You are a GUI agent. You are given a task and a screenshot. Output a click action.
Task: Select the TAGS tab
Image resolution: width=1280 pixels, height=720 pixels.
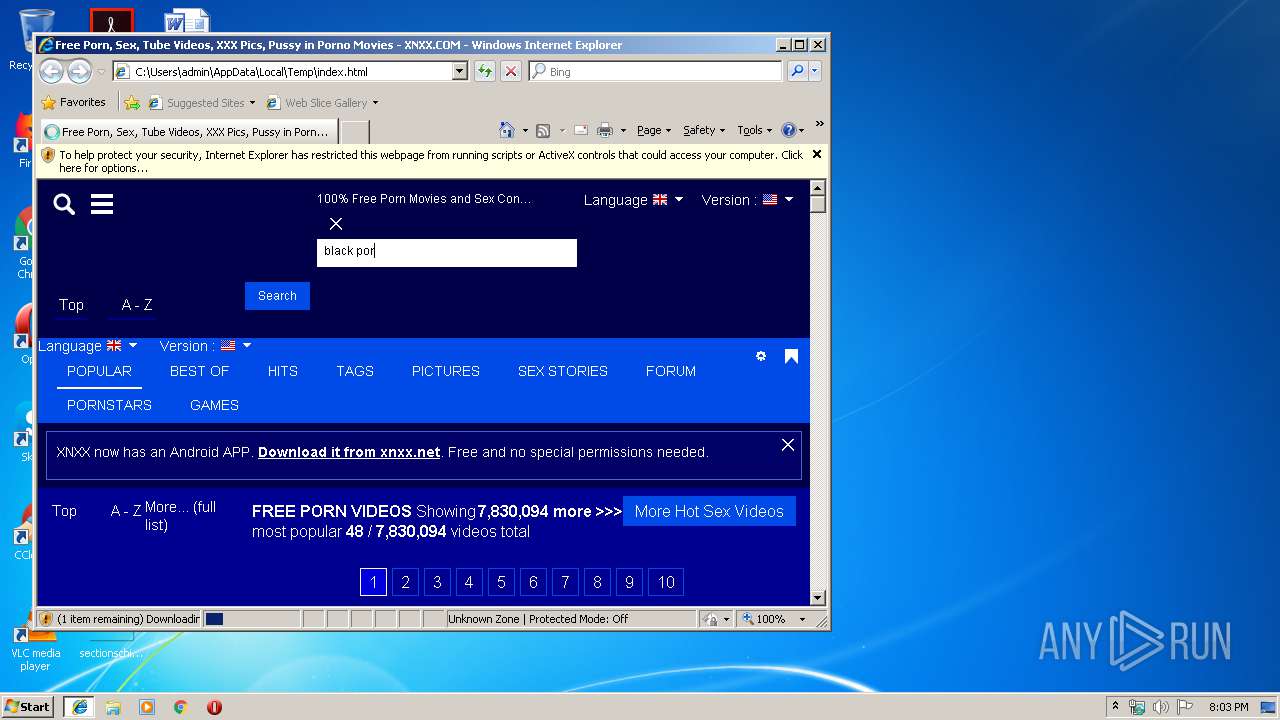[x=355, y=371]
